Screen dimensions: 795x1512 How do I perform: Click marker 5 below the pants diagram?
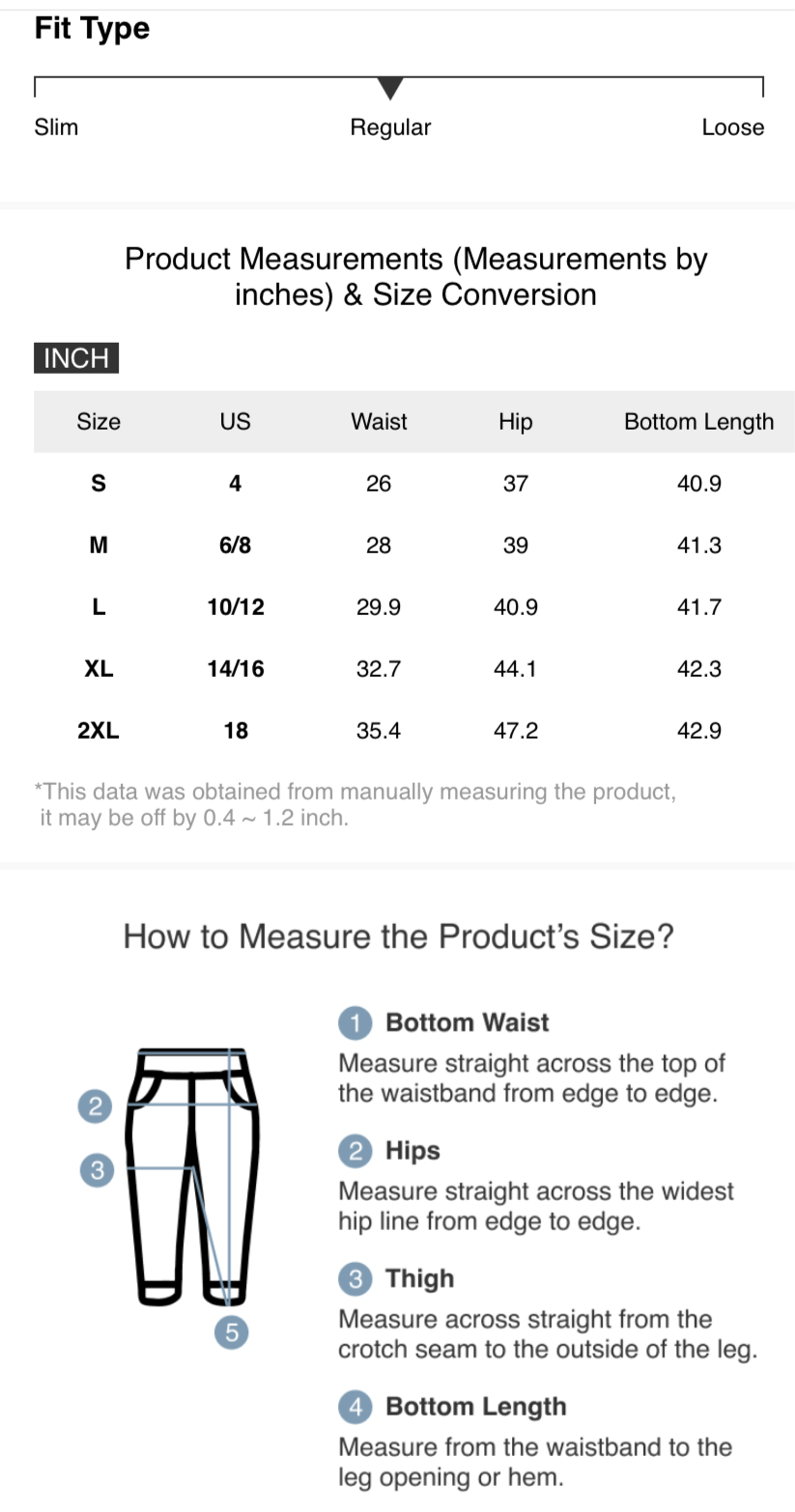(231, 1332)
